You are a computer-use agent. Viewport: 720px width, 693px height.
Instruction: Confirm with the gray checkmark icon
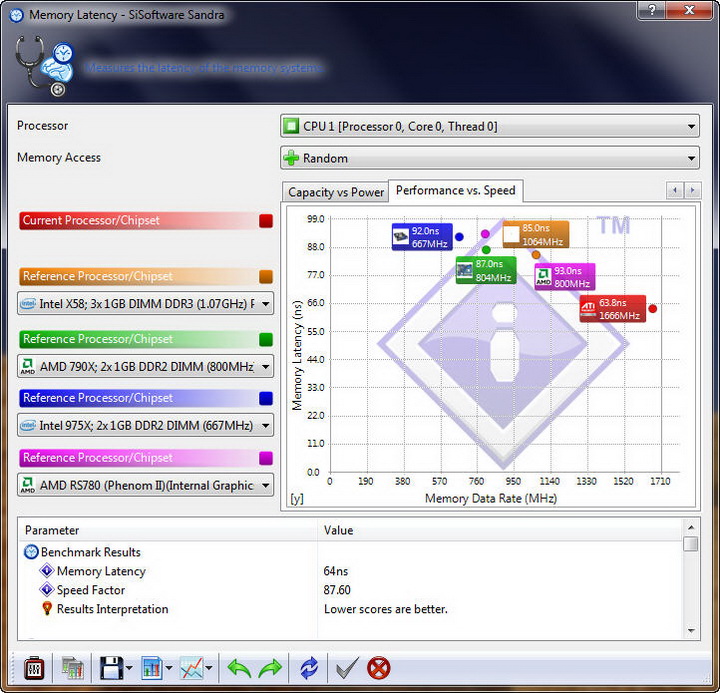(x=347, y=668)
